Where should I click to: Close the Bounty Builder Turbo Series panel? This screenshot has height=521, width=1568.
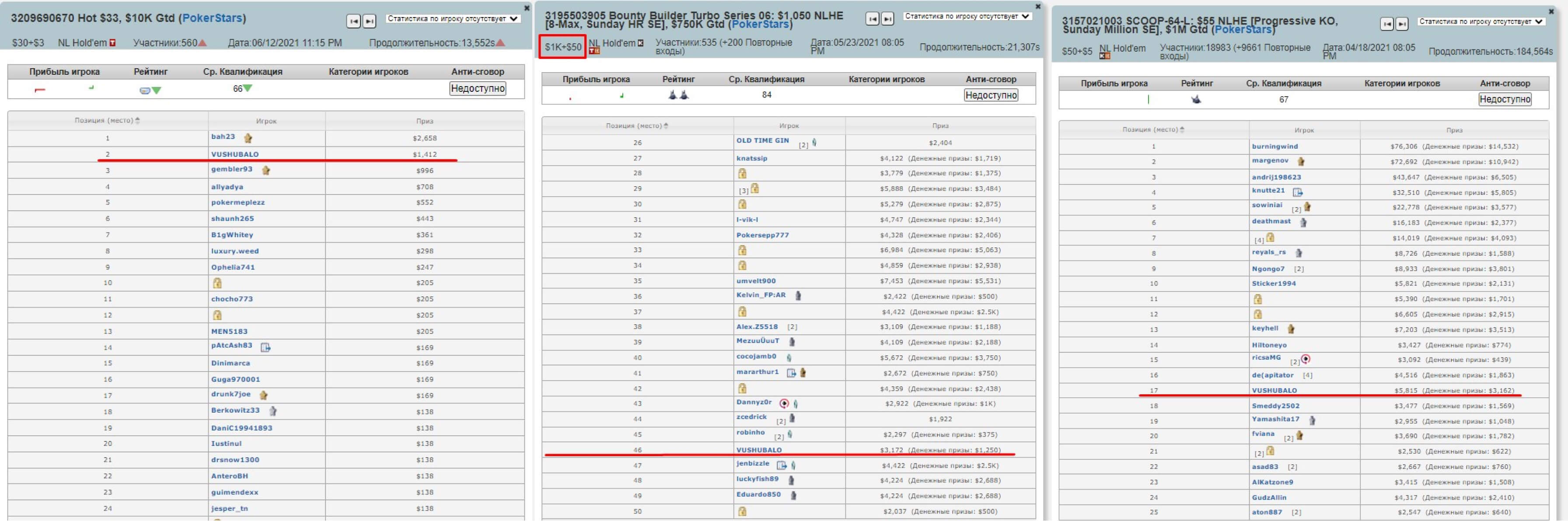point(1038,7)
